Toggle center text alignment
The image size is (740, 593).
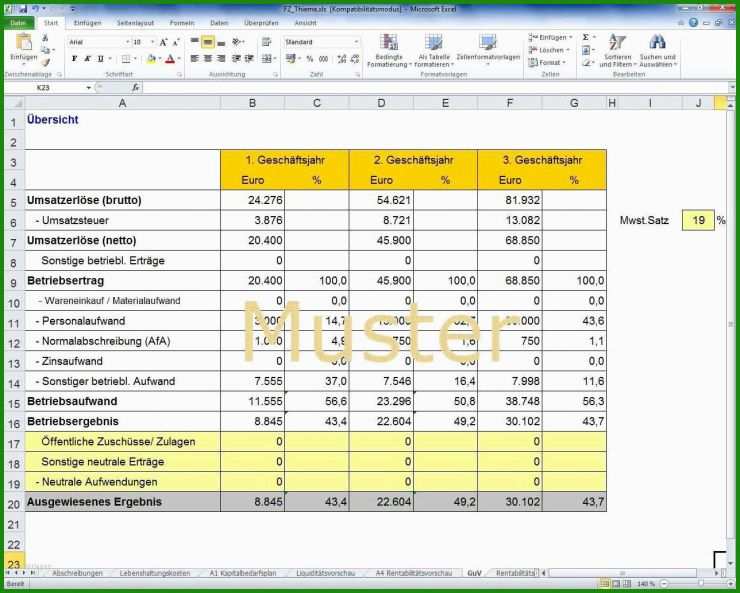coord(208,58)
